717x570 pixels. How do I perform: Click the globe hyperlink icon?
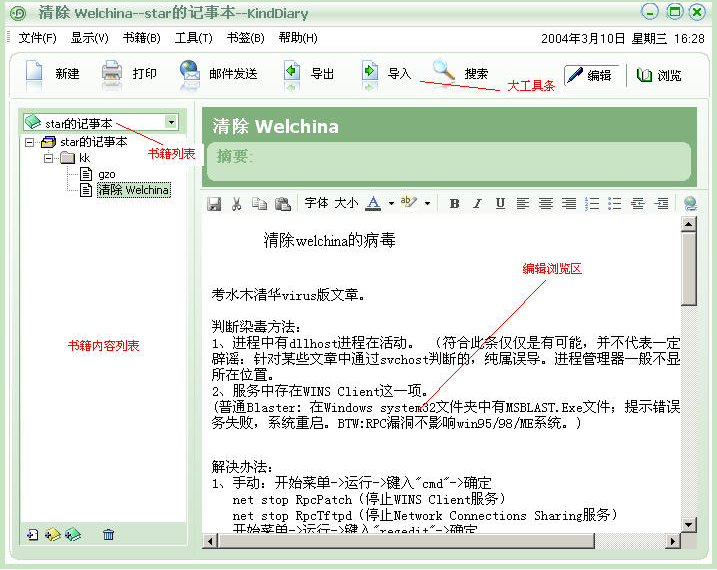pos(690,203)
